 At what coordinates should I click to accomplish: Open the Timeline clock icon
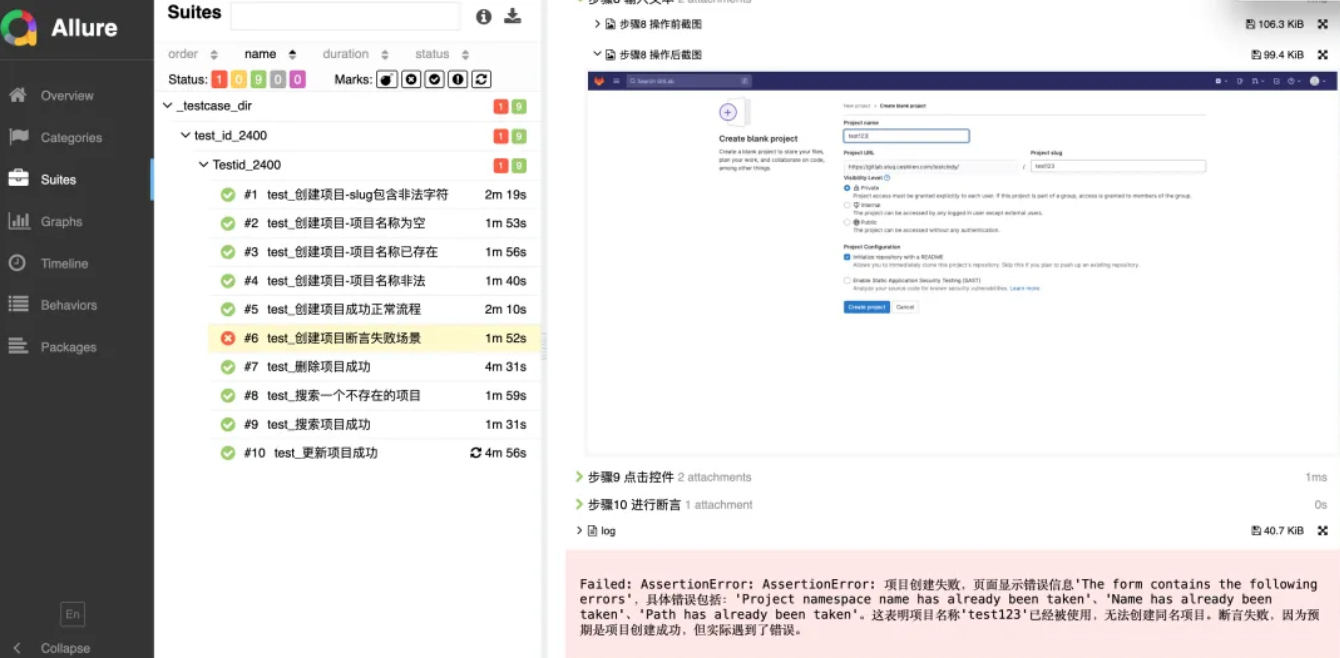click(17, 263)
